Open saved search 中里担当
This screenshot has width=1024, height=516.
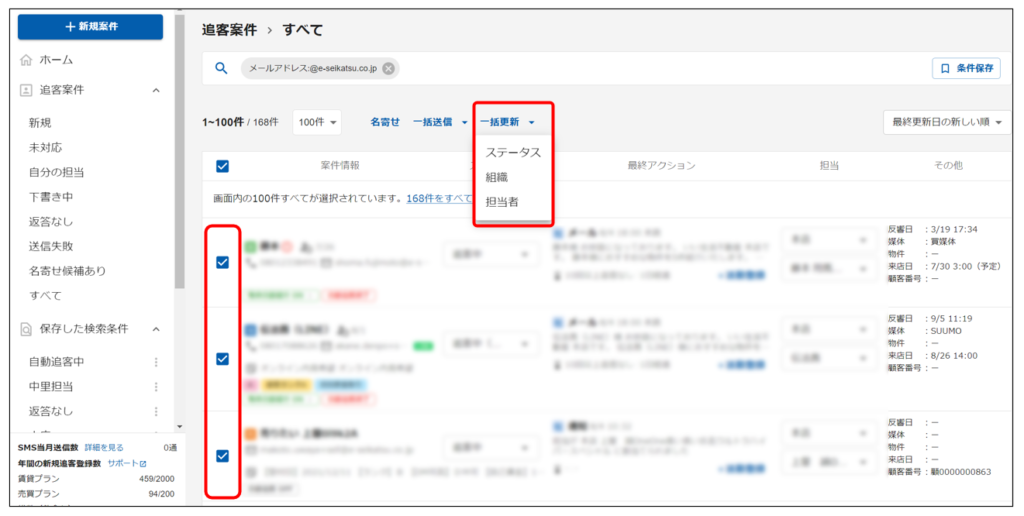pyautogui.click(x=51, y=387)
